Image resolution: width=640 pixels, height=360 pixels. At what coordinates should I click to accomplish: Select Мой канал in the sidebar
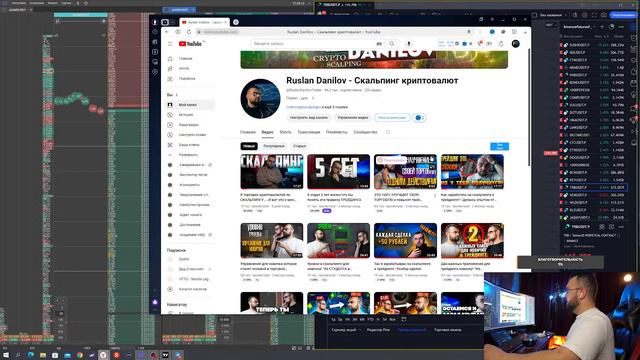point(190,105)
